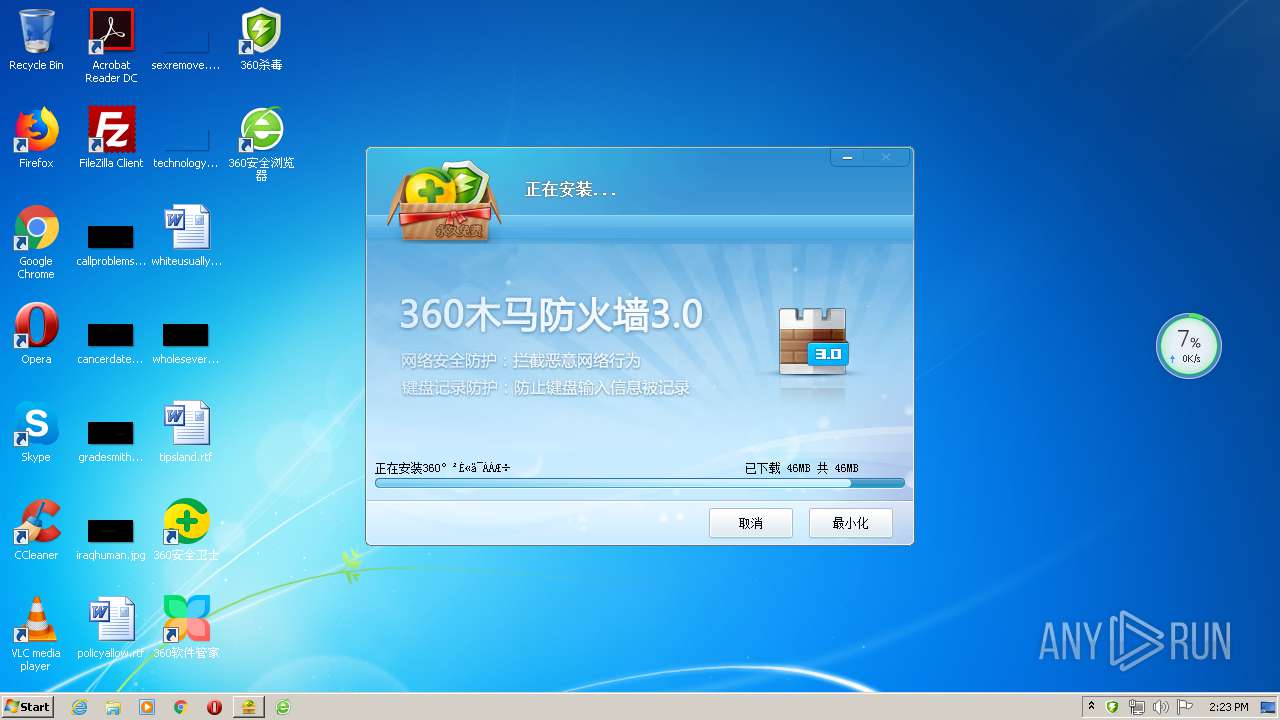Screen dimensions: 1280x720
Task: Click the 360 shield tray icon
Action: point(1112,707)
